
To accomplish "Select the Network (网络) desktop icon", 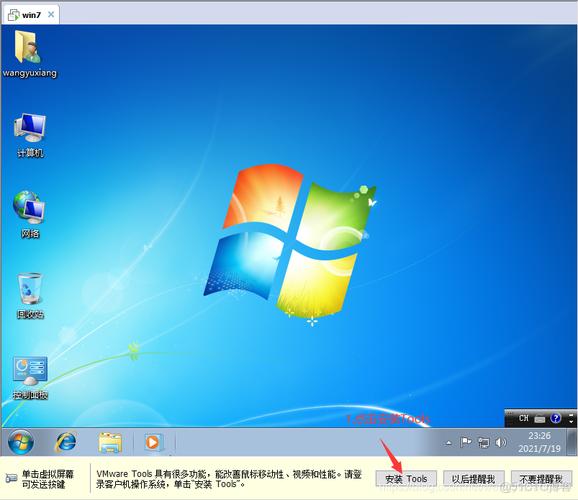I will 29,214.
